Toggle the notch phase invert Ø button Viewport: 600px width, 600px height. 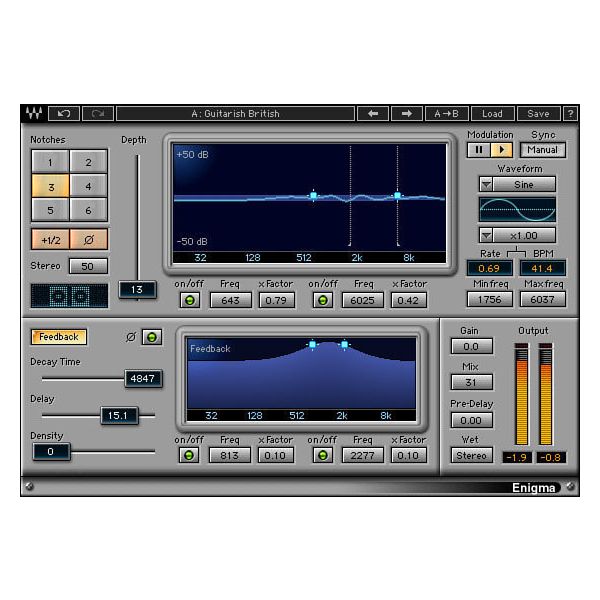pyautogui.click(x=88, y=240)
